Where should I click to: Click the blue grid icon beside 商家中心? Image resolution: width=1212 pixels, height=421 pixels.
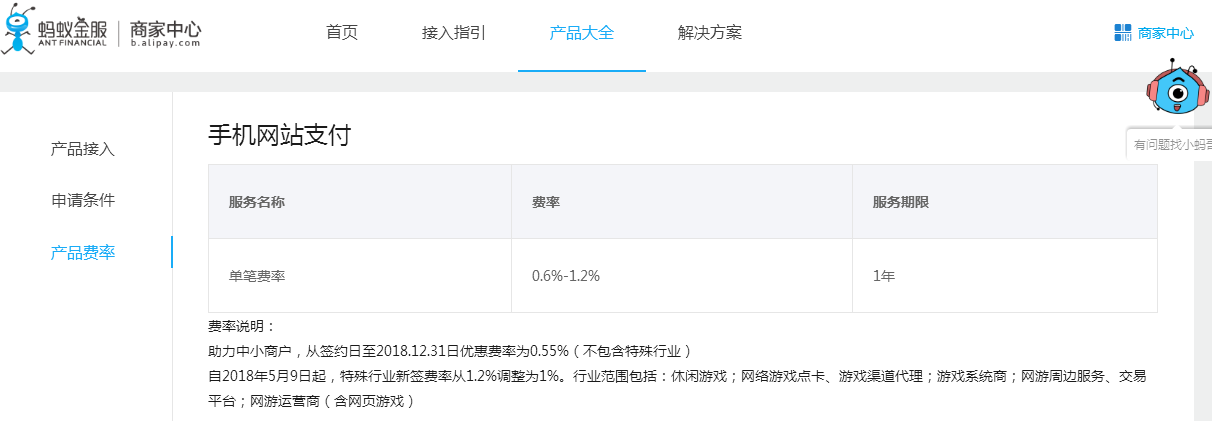click(x=1122, y=33)
